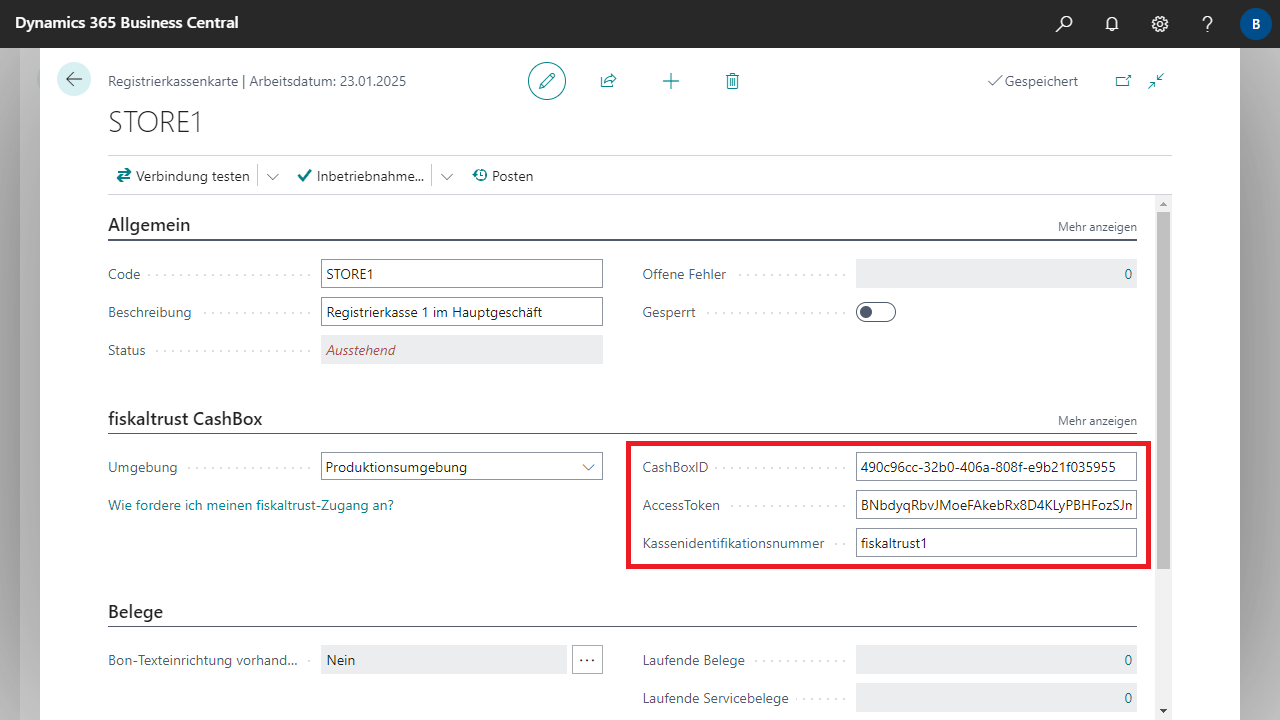
Task: Click the pencil edit icon
Action: click(547, 81)
